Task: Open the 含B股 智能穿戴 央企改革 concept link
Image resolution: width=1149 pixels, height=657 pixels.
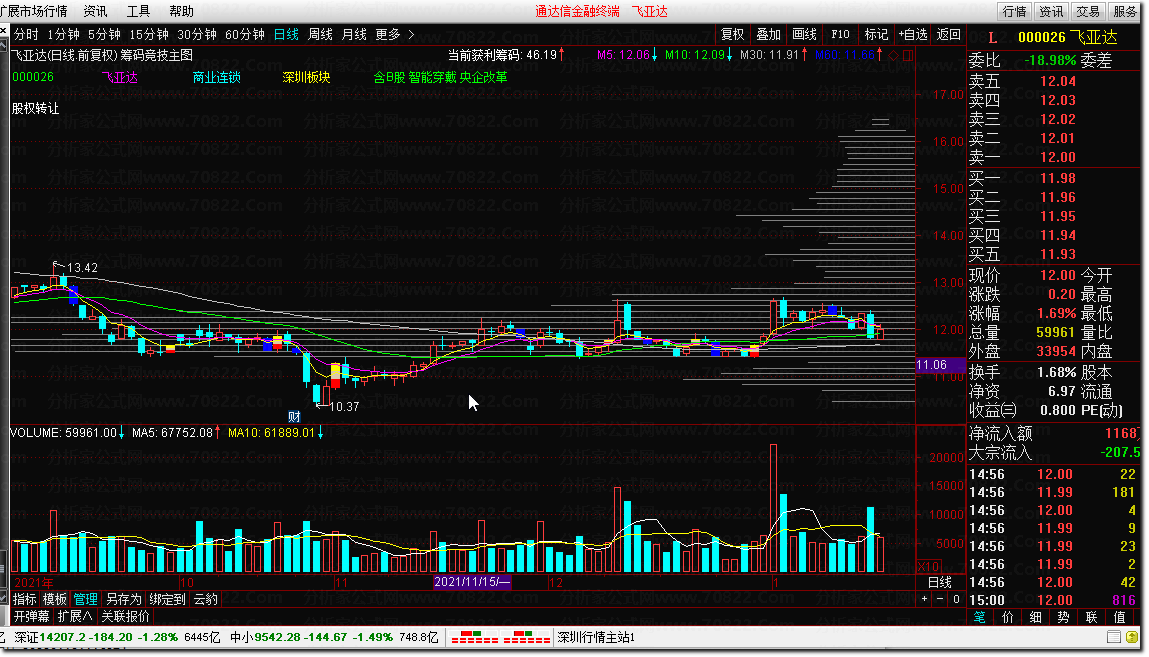Action: click(440, 77)
